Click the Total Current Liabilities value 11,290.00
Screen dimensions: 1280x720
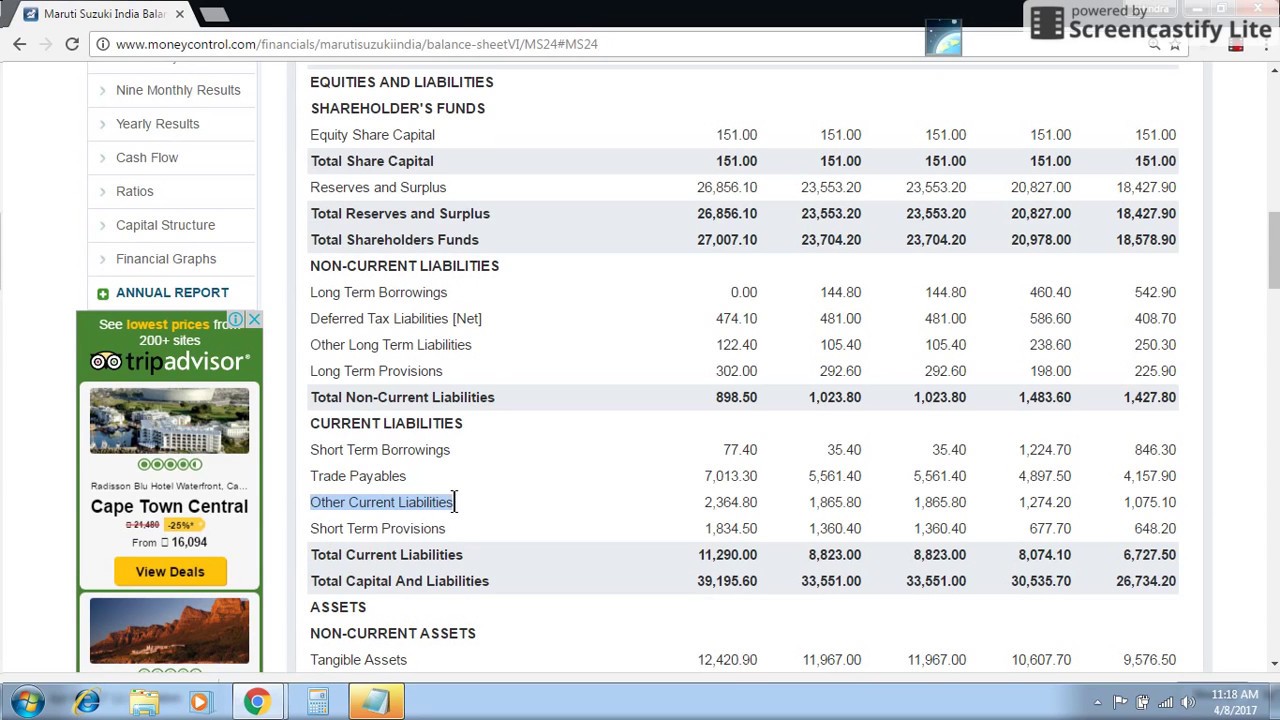(727, 555)
